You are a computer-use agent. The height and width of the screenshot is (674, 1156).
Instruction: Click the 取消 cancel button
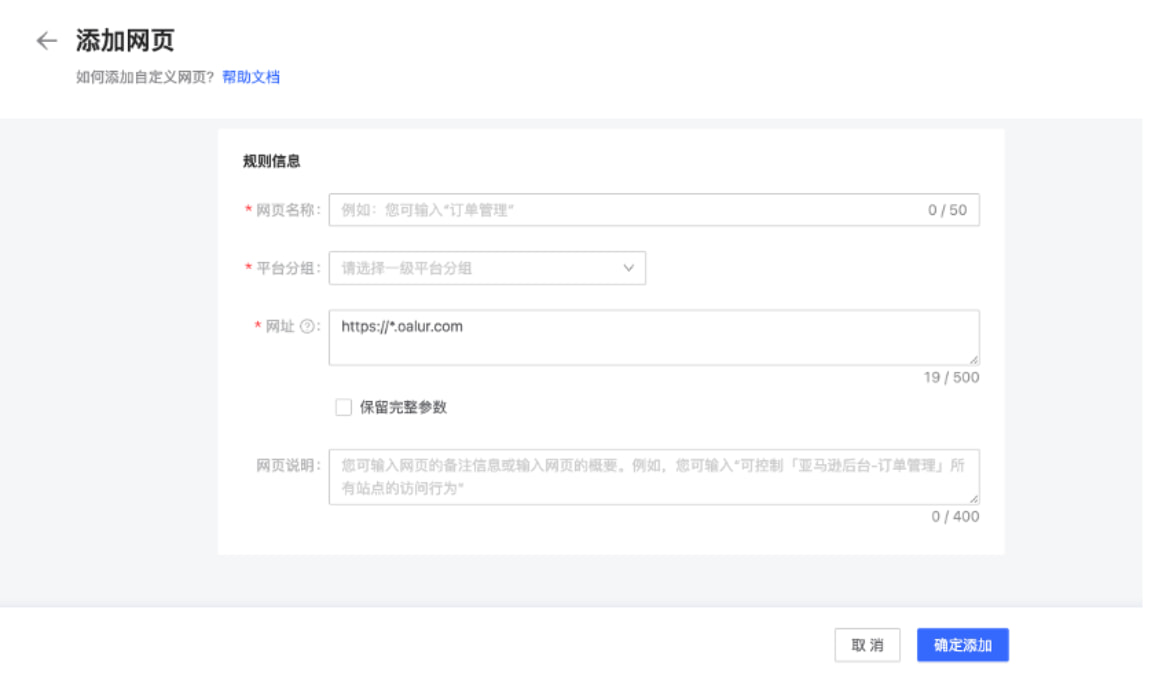pyautogui.click(x=867, y=646)
